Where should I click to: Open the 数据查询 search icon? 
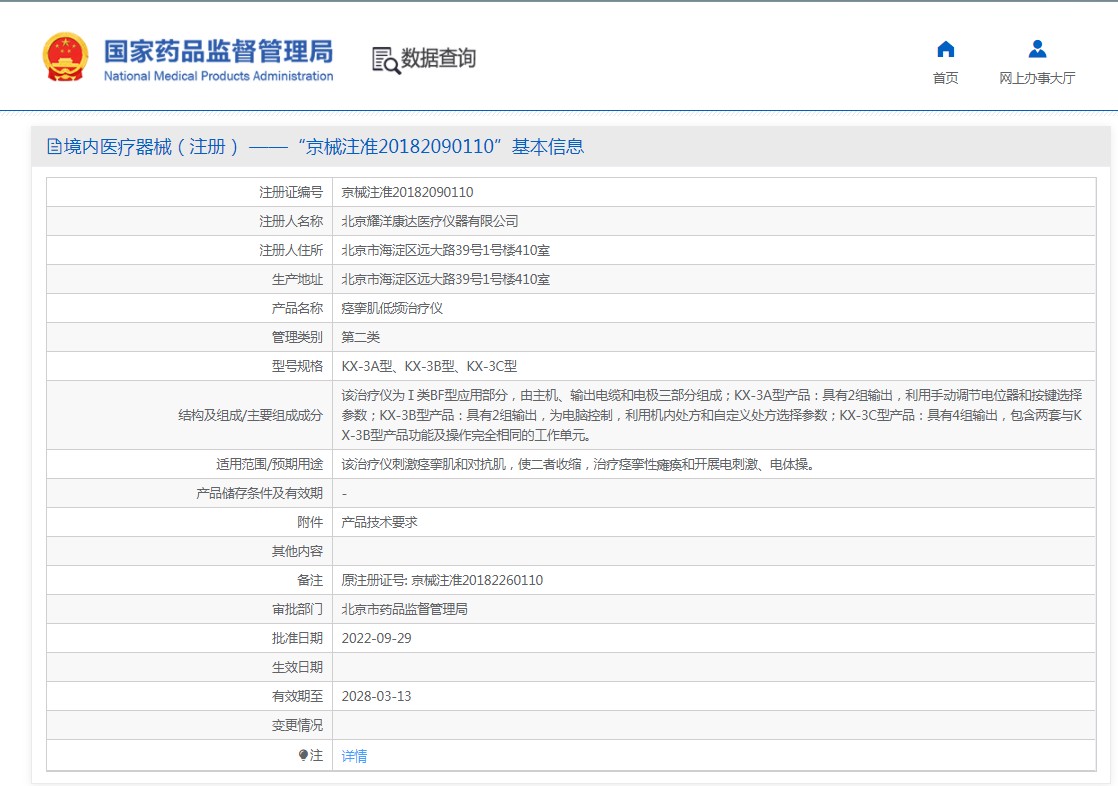click(x=386, y=61)
